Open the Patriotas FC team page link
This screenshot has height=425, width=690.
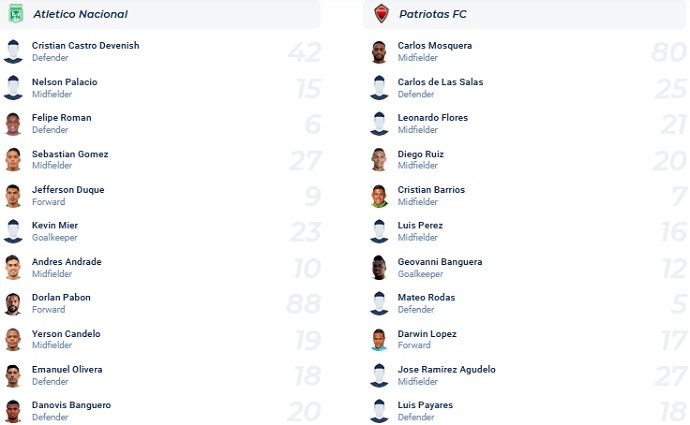pos(432,14)
